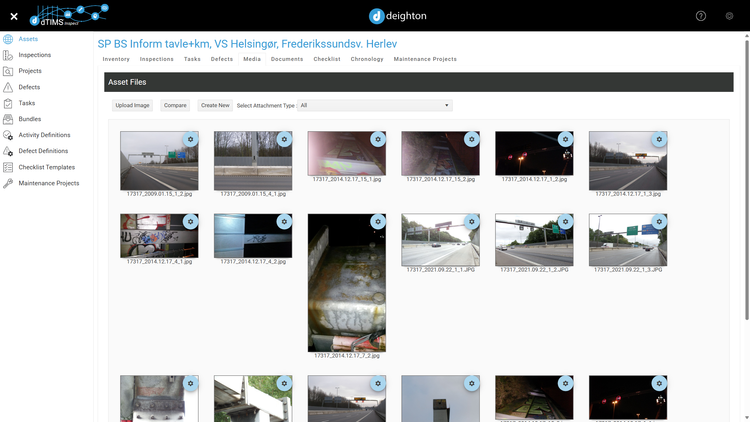The image size is (750, 422).
Task: Open Assets link in sidebar
Action: pyautogui.click(x=28, y=39)
